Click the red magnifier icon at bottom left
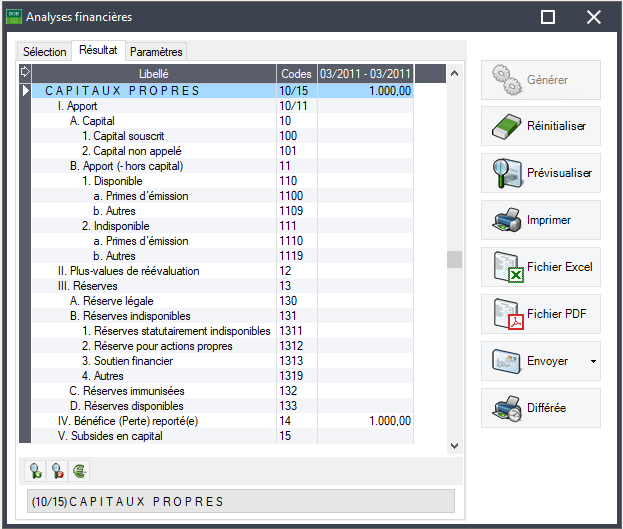 click(57, 471)
